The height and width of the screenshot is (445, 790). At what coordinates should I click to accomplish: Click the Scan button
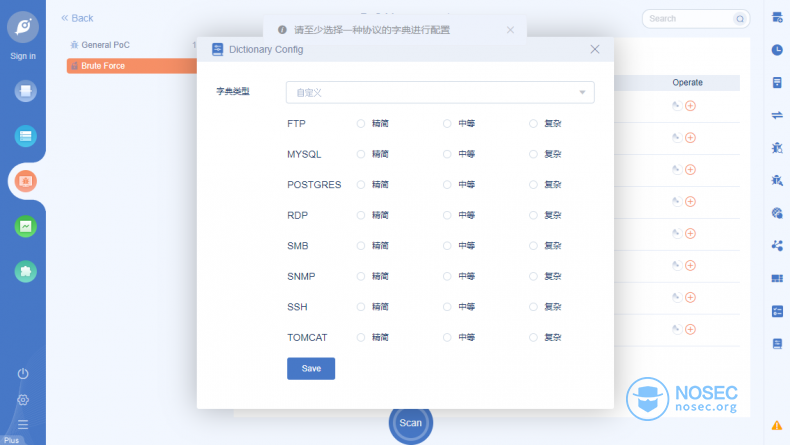[411, 423]
